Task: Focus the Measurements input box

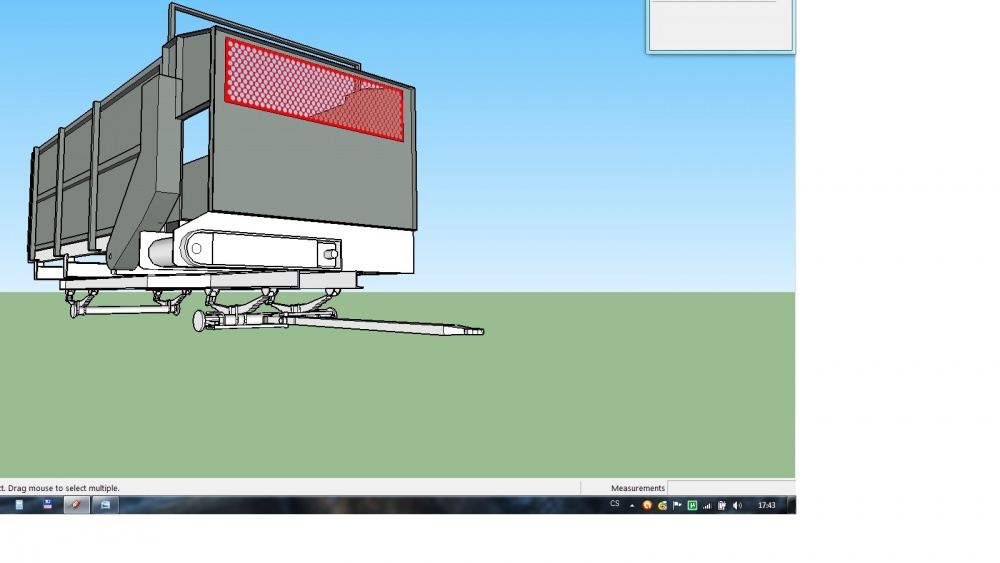Action: pos(731,488)
